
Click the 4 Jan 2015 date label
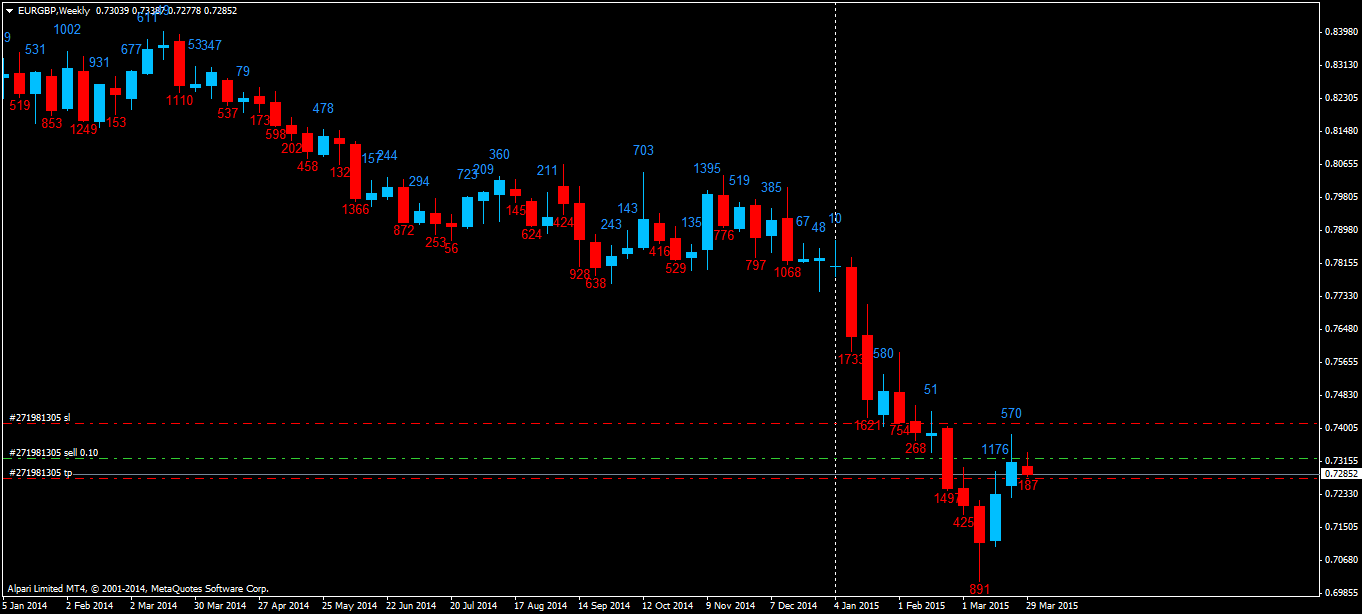point(857,606)
